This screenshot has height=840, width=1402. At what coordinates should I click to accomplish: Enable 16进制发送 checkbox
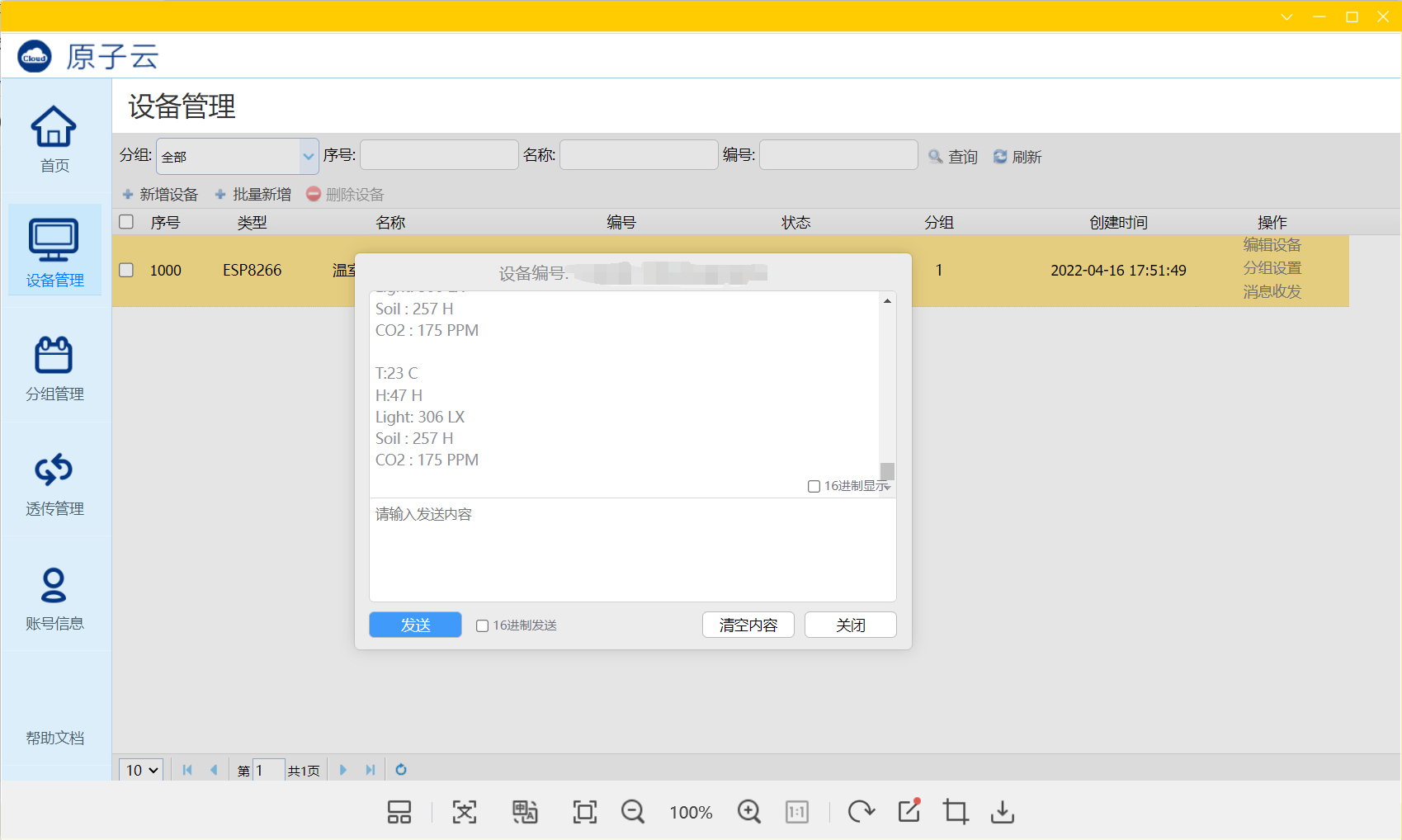point(482,625)
